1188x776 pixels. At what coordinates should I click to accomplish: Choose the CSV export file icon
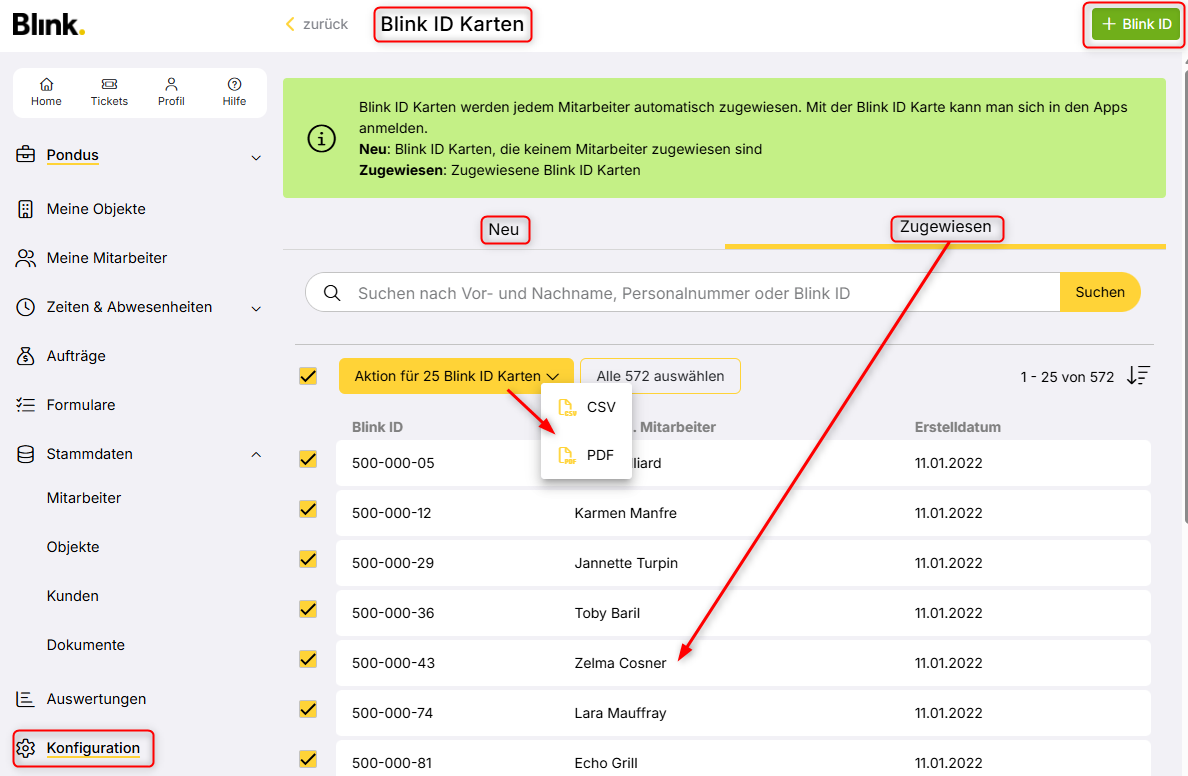click(x=567, y=407)
